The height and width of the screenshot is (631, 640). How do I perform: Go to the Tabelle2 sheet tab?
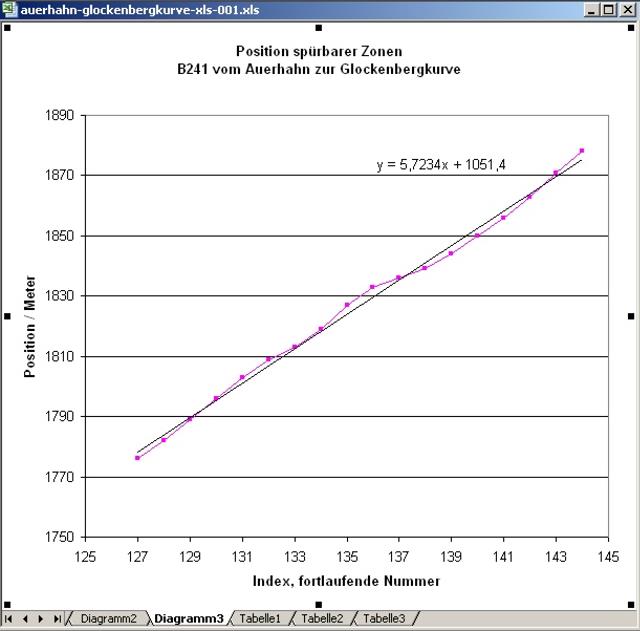322,619
